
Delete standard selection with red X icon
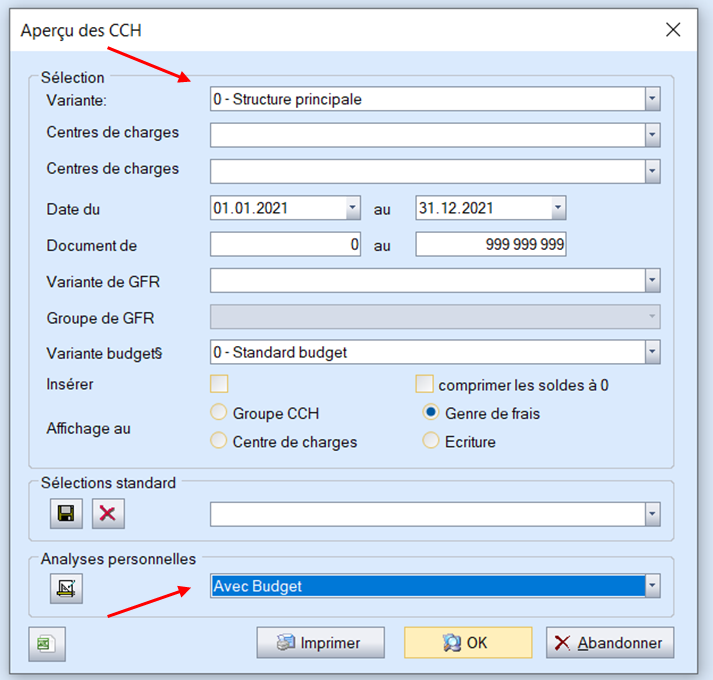(x=108, y=514)
